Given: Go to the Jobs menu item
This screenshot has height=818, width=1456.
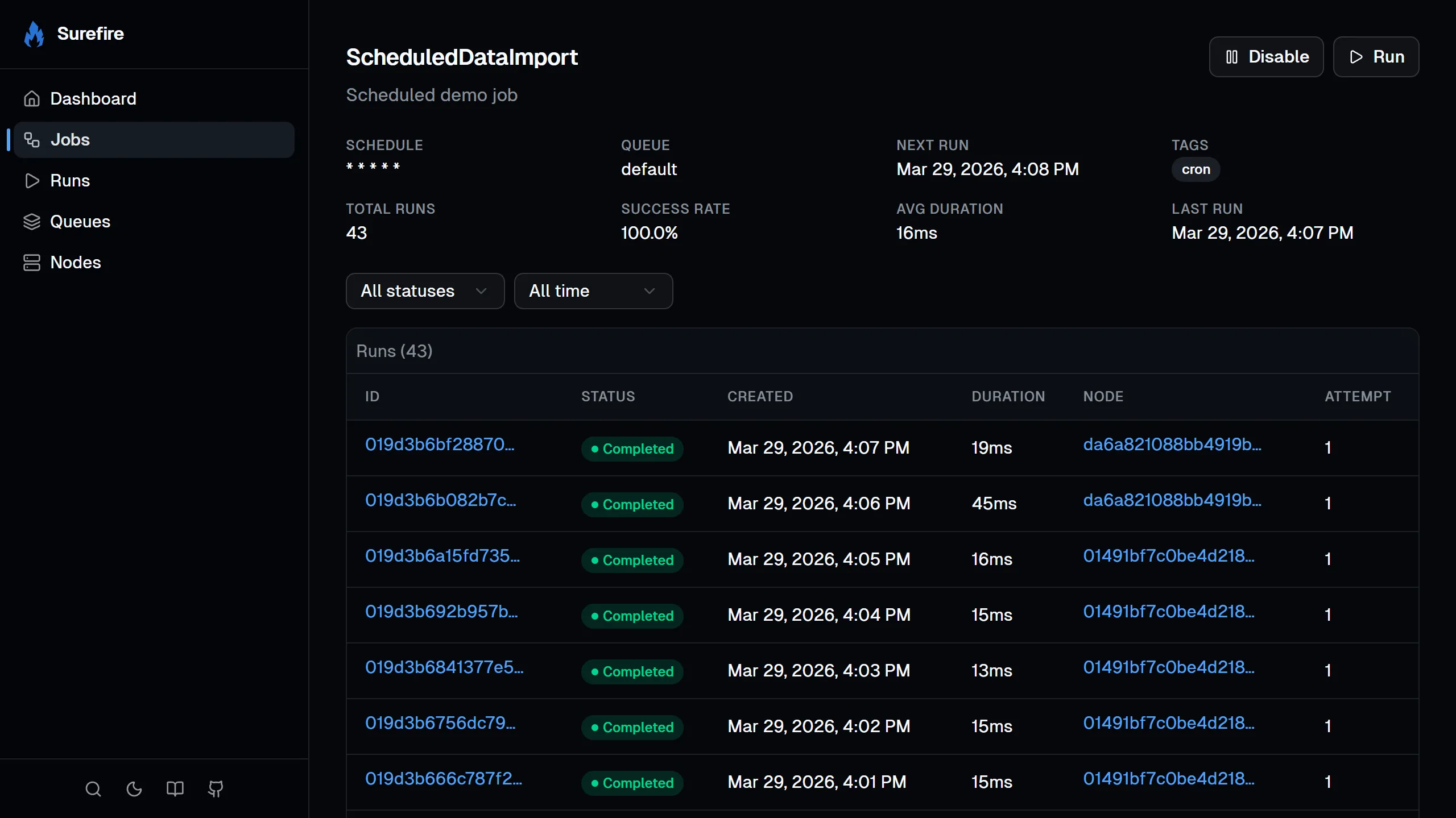Looking at the screenshot, I should (x=71, y=140).
